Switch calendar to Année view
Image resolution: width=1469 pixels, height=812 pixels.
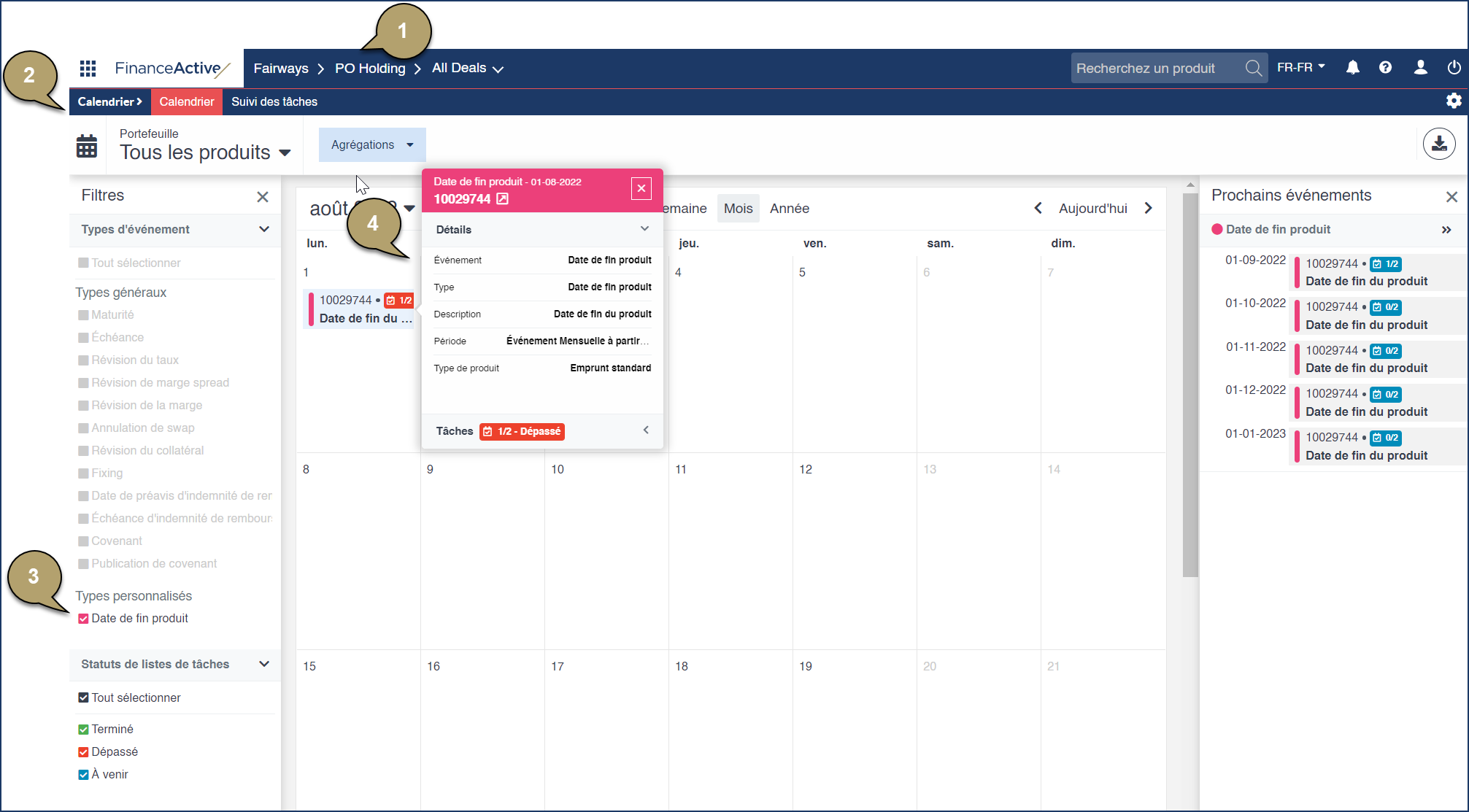789,208
